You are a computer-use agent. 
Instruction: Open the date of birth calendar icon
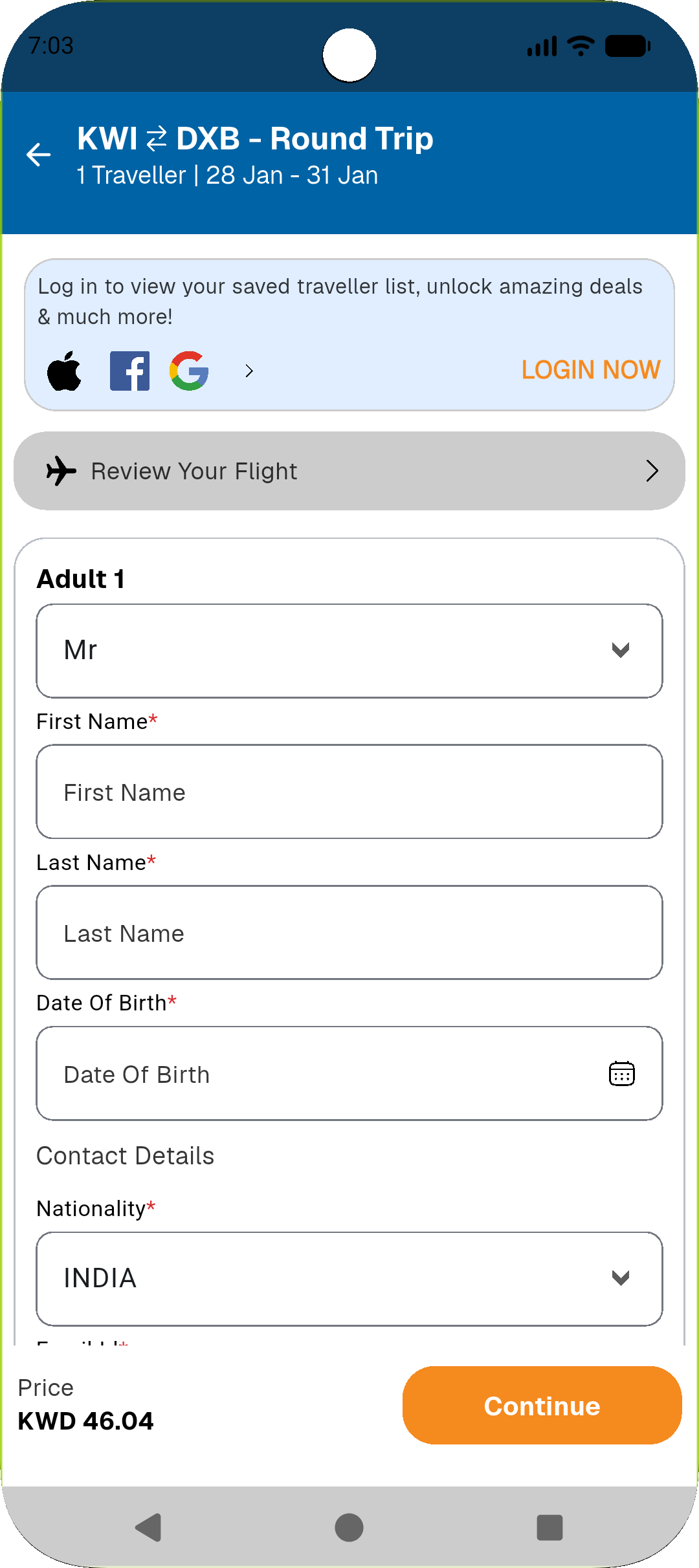[621, 1074]
